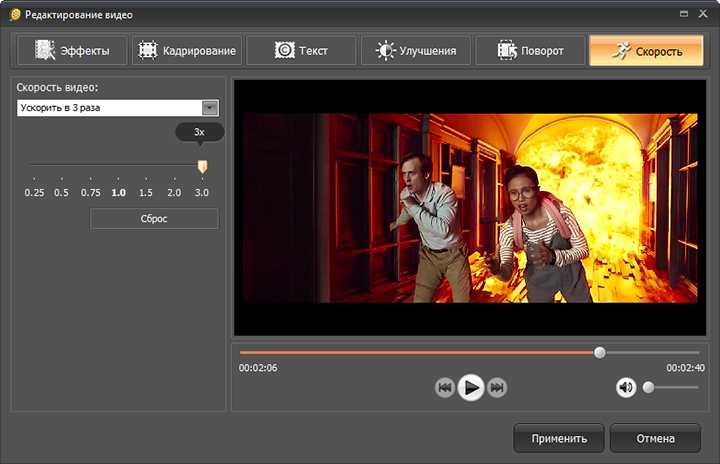Mute audio with the speaker icon
Image resolution: width=720 pixels, height=464 pixels.
point(626,388)
